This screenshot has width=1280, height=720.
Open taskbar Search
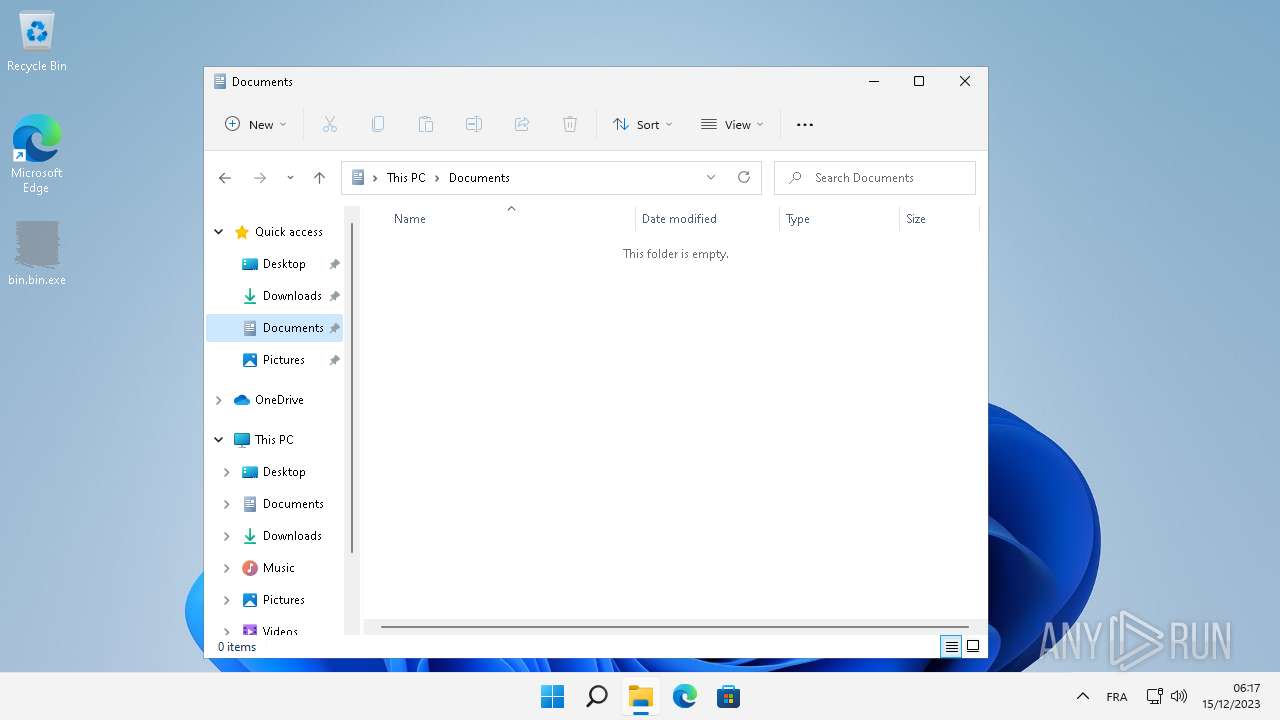point(596,696)
